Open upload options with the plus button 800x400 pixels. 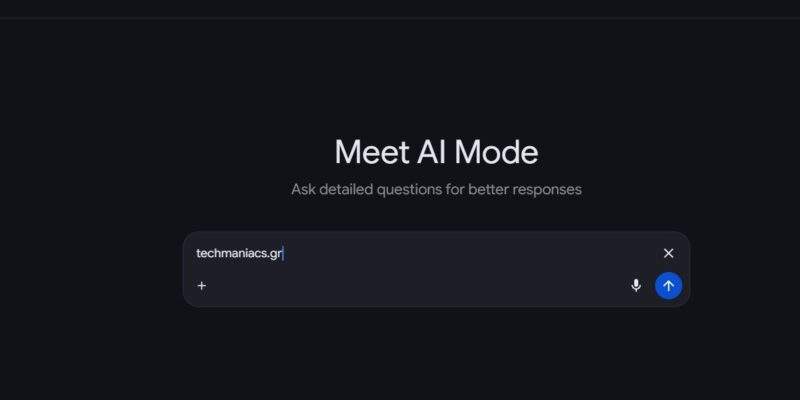pyautogui.click(x=202, y=286)
